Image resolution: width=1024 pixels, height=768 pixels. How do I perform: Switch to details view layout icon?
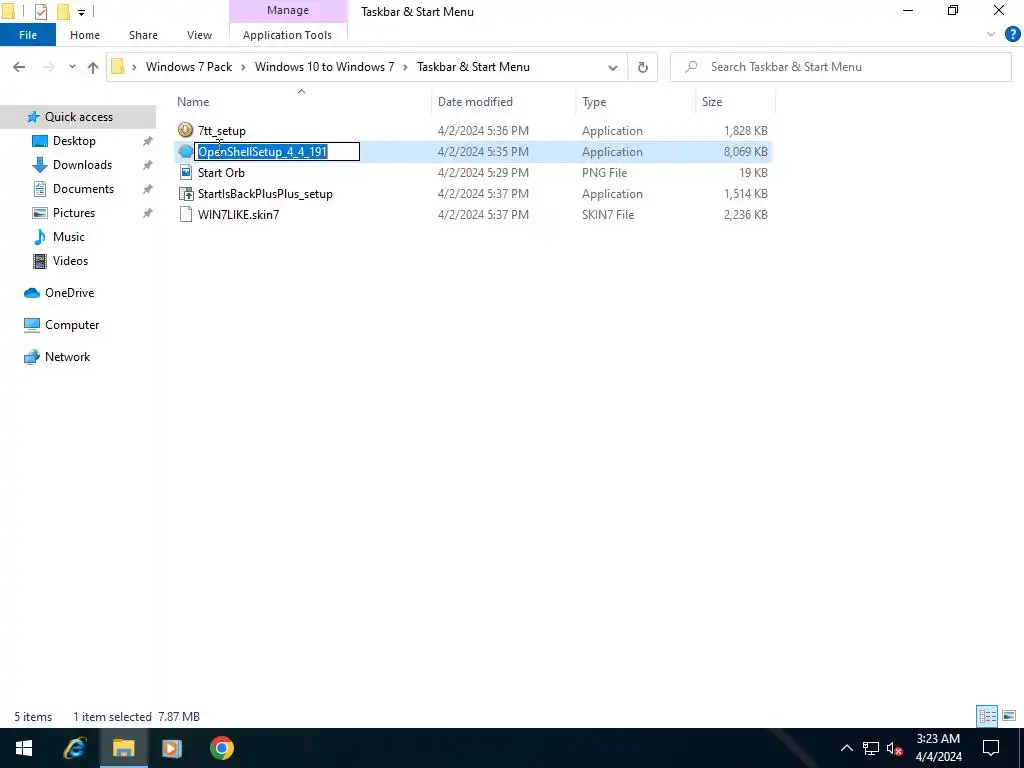(x=987, y=716)
